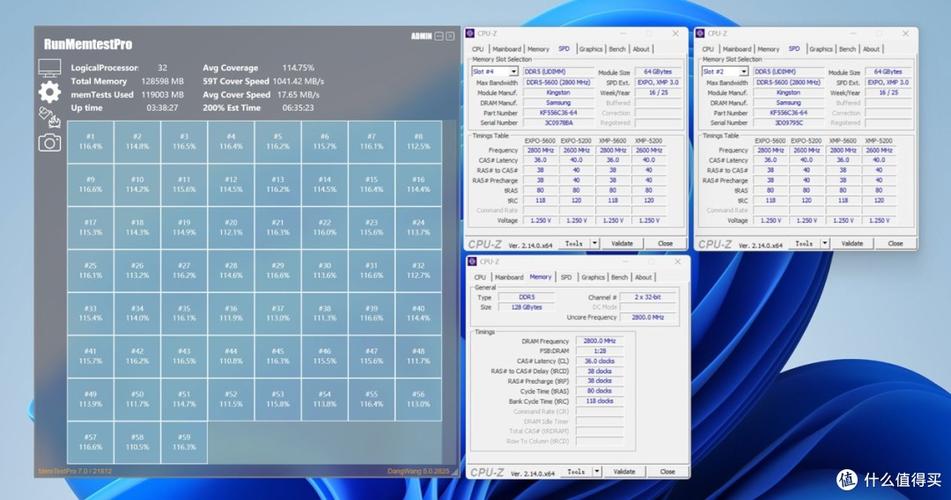
Task: Click the Size field showing 128 GBytes
Action: 528,308
